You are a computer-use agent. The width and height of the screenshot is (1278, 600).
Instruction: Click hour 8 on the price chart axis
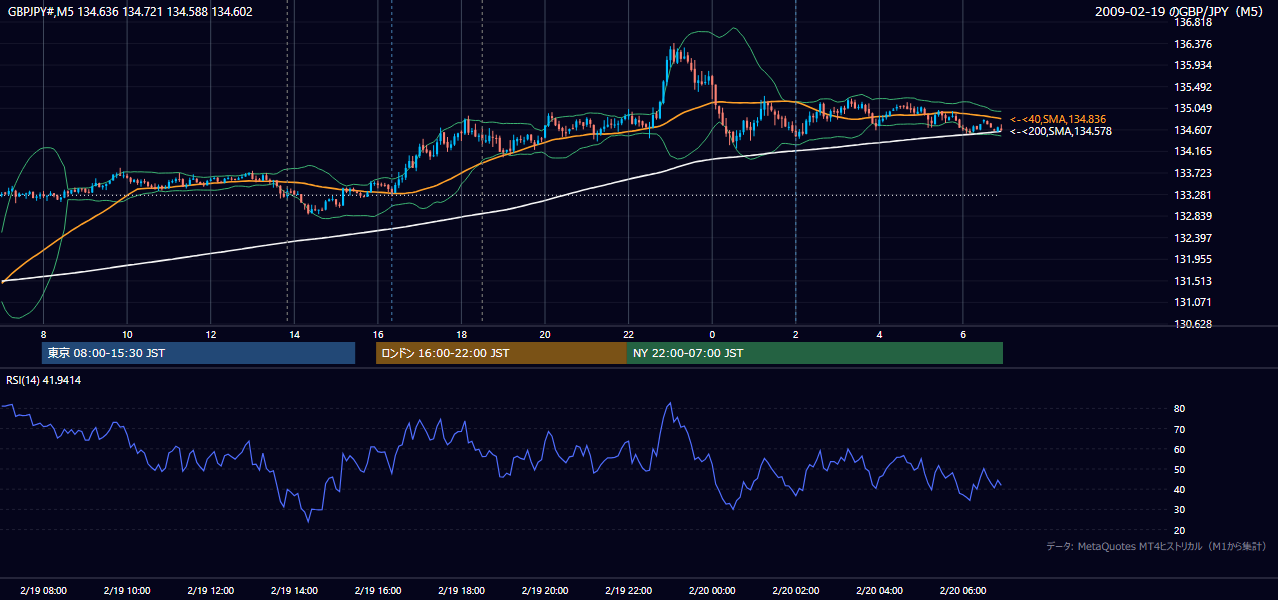point(43,333)
